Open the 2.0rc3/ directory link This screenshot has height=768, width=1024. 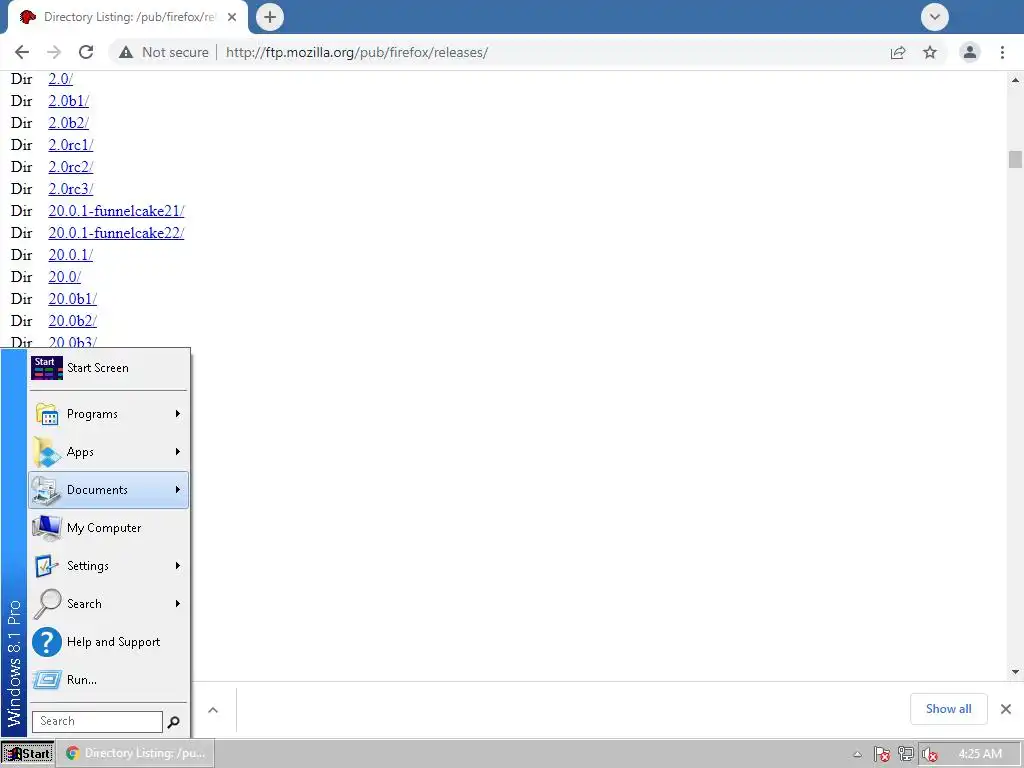coord(71,189)
